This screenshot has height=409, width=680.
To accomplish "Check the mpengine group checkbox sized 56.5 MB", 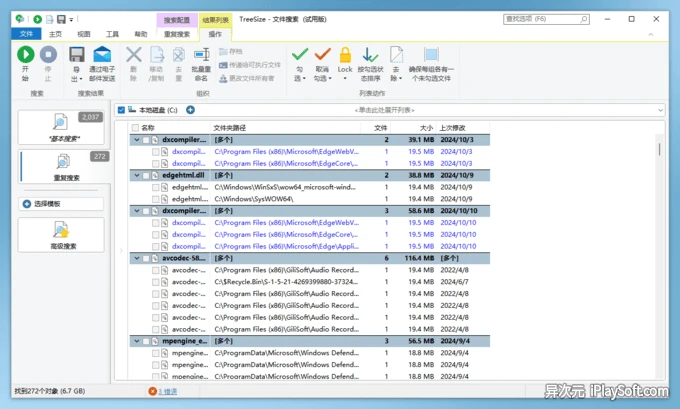I will 146,341.
